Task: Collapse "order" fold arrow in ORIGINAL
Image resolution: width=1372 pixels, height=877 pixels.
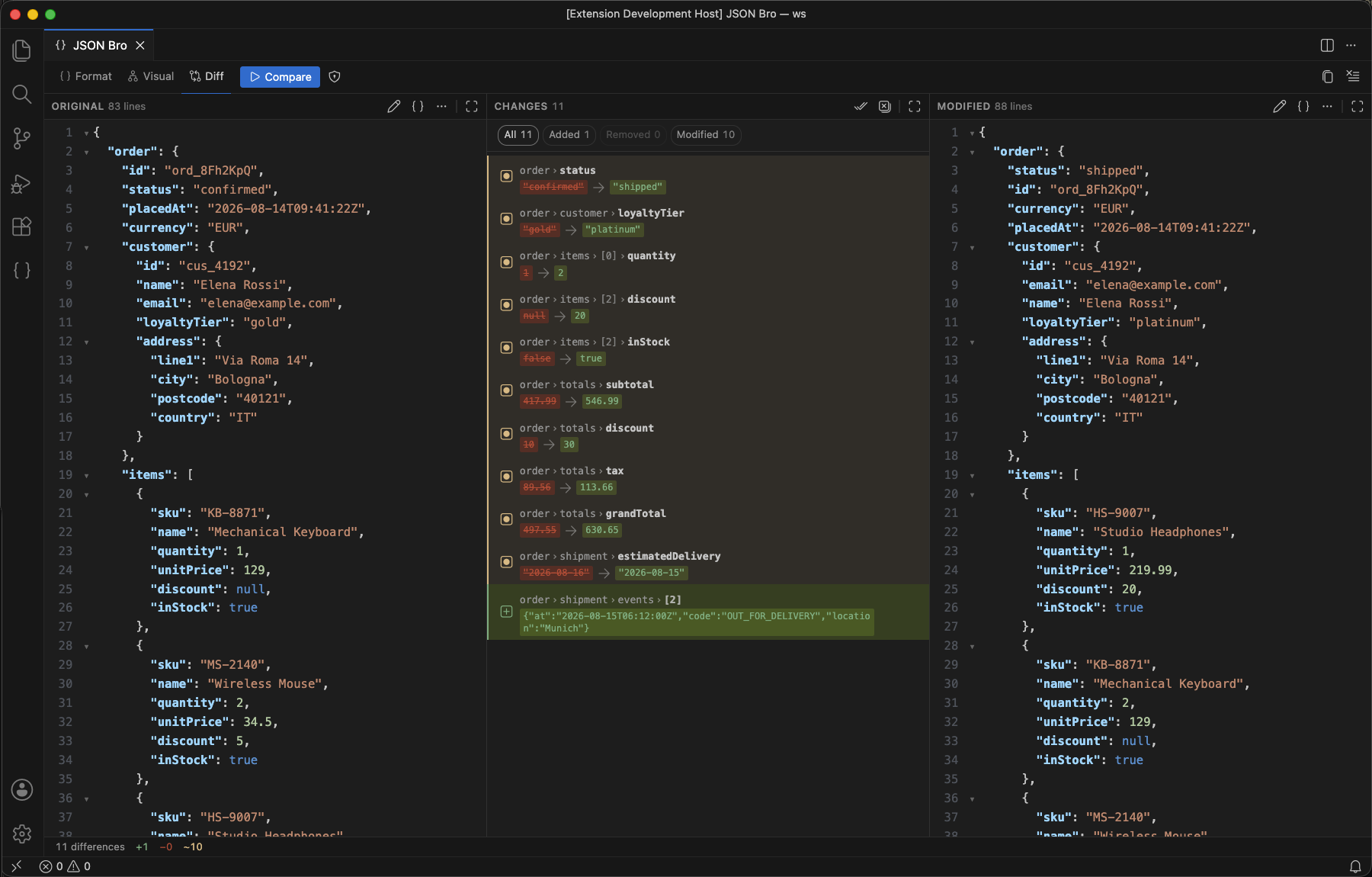Action: (x=86, y=153)
